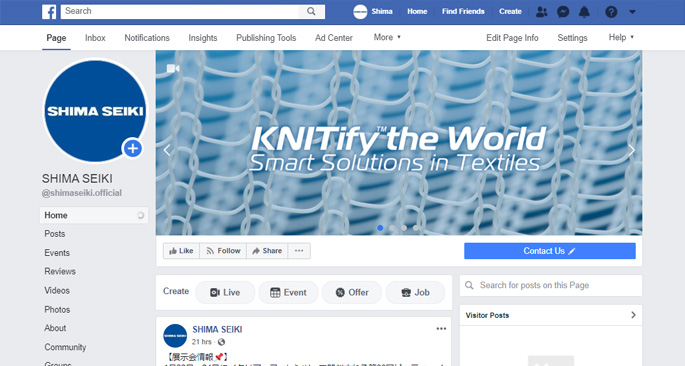Open the quick help question mark icon

point(611,12)
